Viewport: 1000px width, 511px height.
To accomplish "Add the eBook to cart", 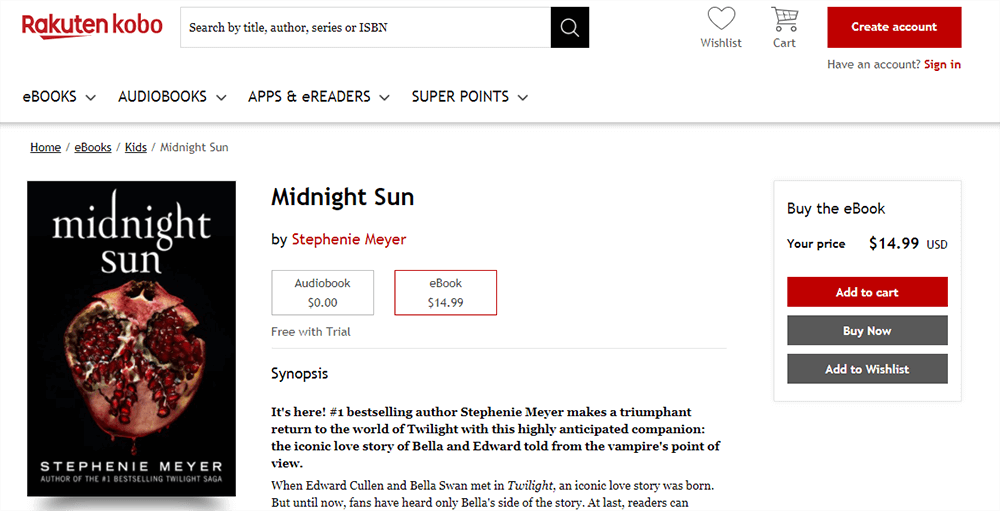I will (x=867, y=292).
